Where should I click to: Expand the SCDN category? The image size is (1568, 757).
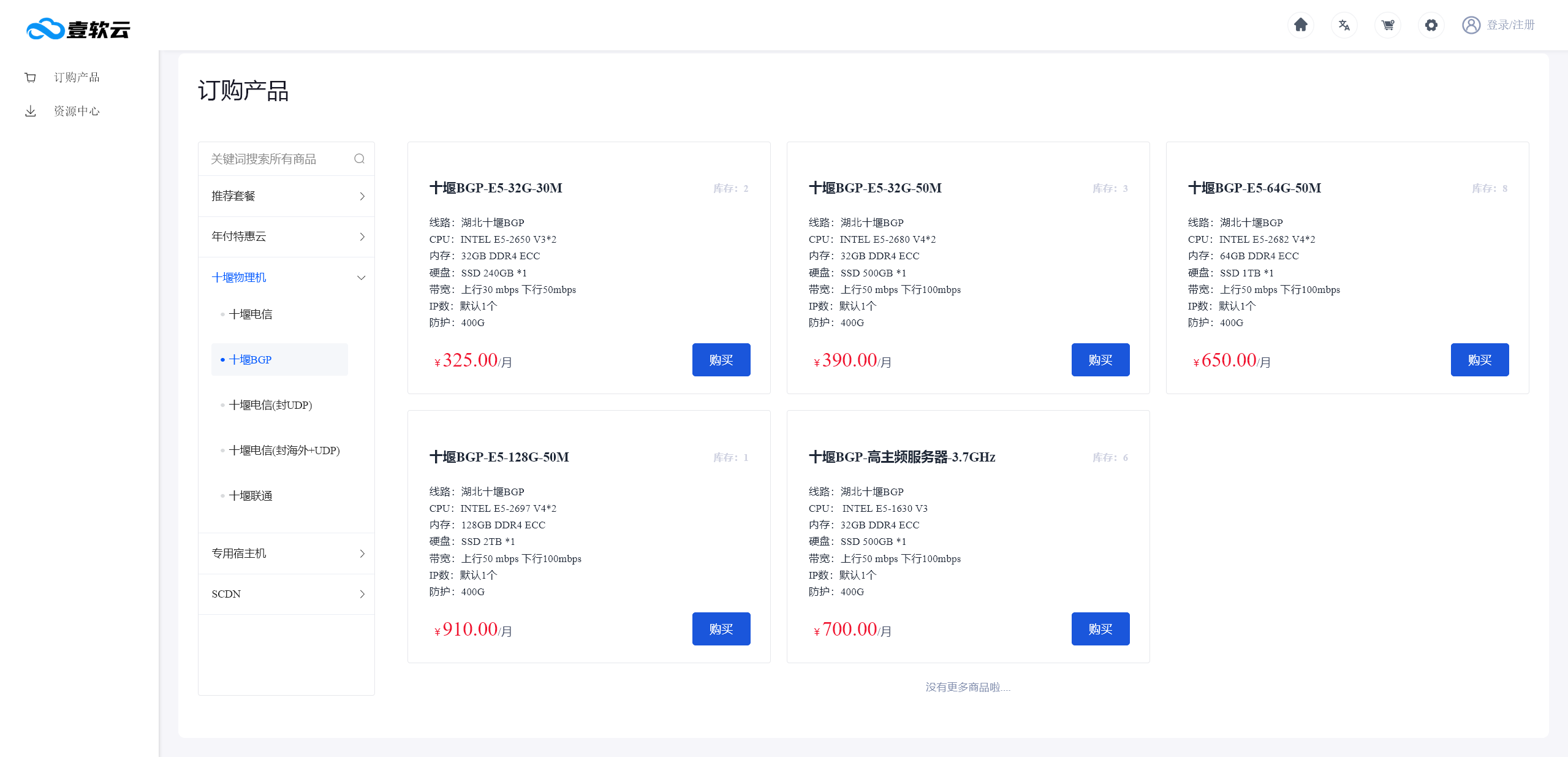click(286, 594)
